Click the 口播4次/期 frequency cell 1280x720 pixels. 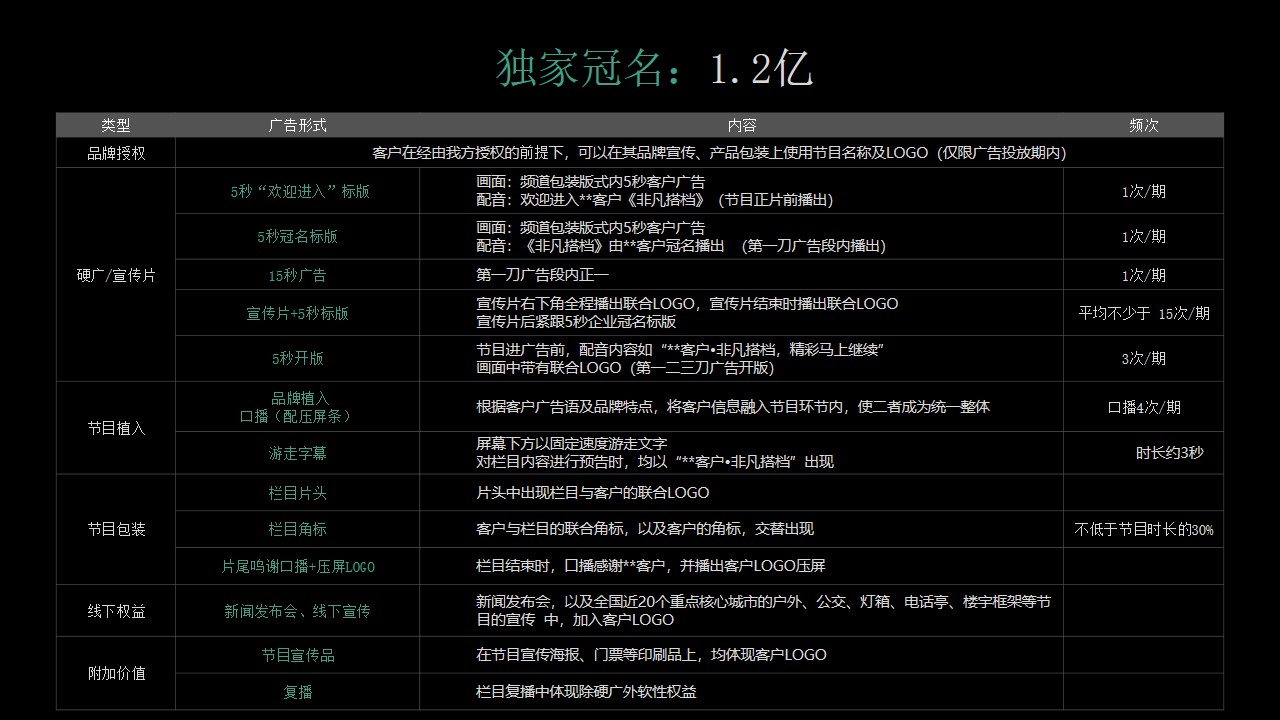pyautogui.click(x=1143, y=407)
